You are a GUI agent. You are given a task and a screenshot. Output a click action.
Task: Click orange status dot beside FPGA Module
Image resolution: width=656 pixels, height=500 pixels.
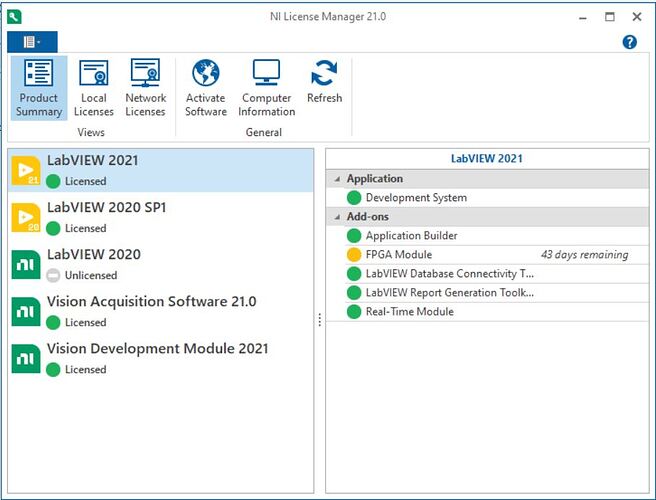click(x=354, y=254)
